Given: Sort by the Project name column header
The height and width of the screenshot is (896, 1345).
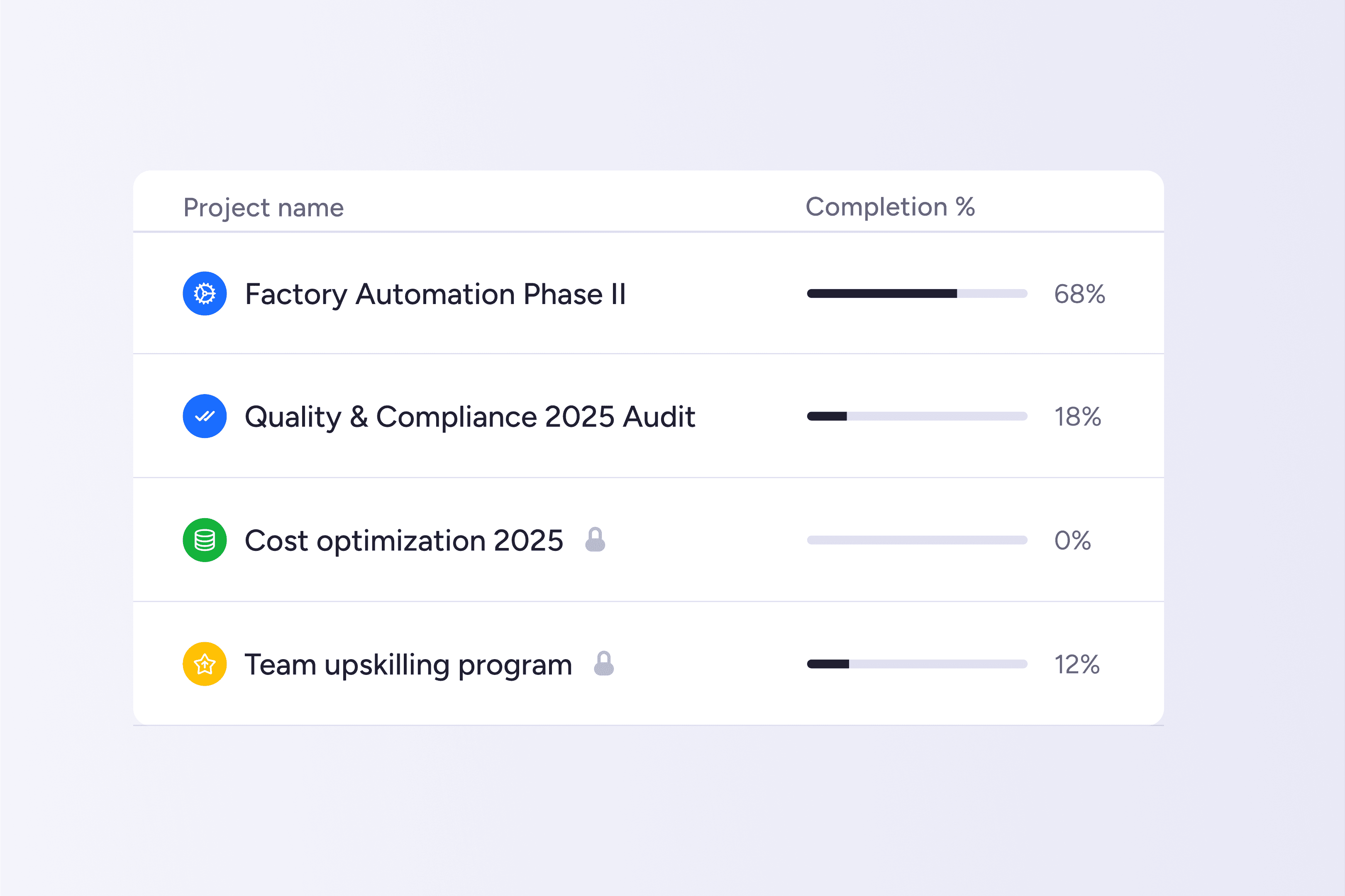Looking at the screenshot, I should pyautogui.click(x=264, y=207).
